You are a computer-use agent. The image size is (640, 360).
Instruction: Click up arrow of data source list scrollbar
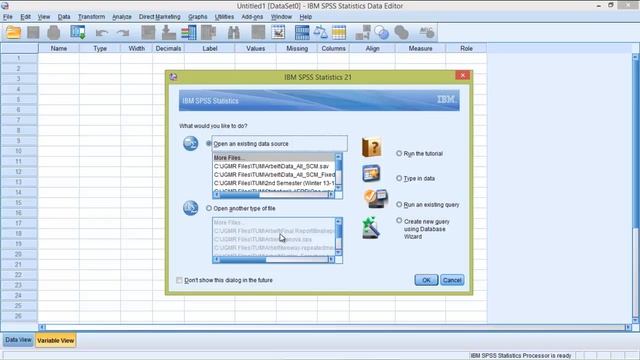coord(338,157)
